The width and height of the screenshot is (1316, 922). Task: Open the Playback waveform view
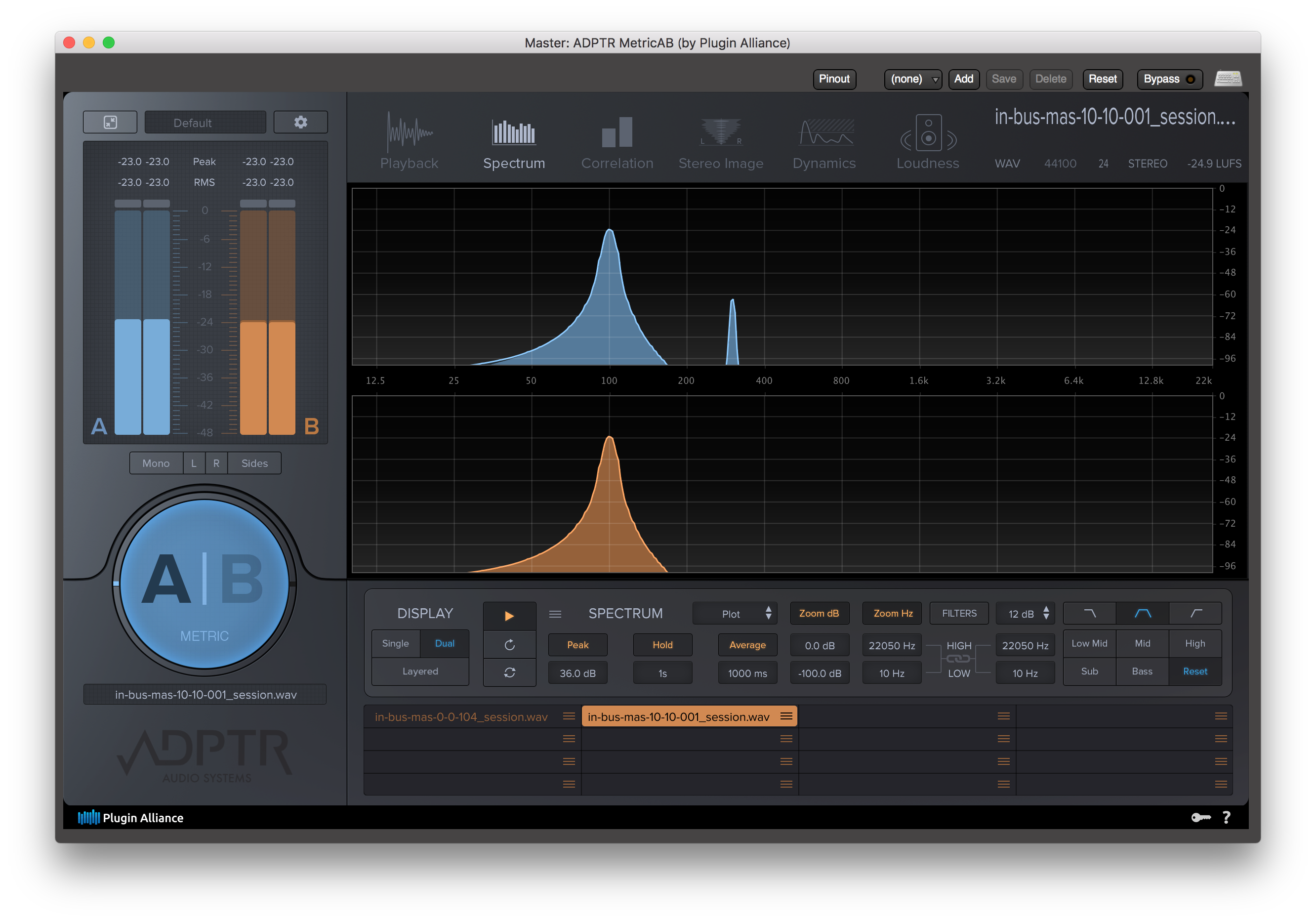(409, 140)
